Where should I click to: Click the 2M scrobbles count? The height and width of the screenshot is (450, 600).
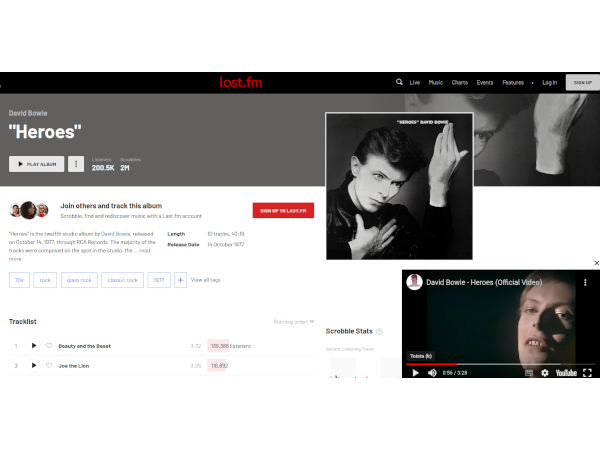(x=125, y=168)
